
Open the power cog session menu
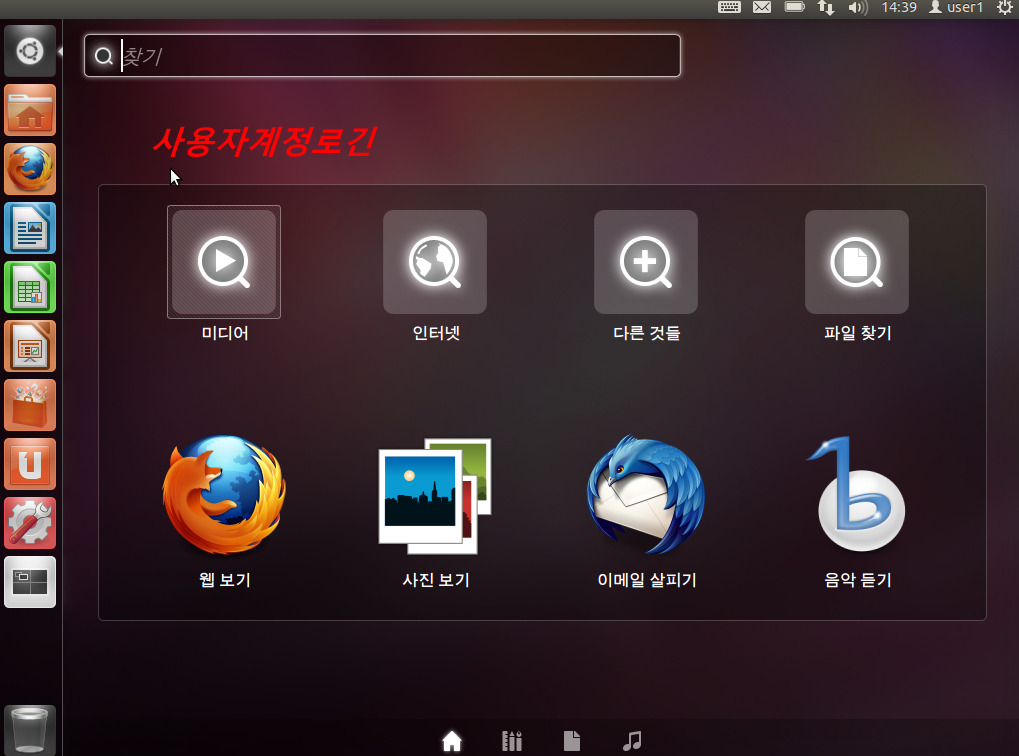tap(1004, 8)
